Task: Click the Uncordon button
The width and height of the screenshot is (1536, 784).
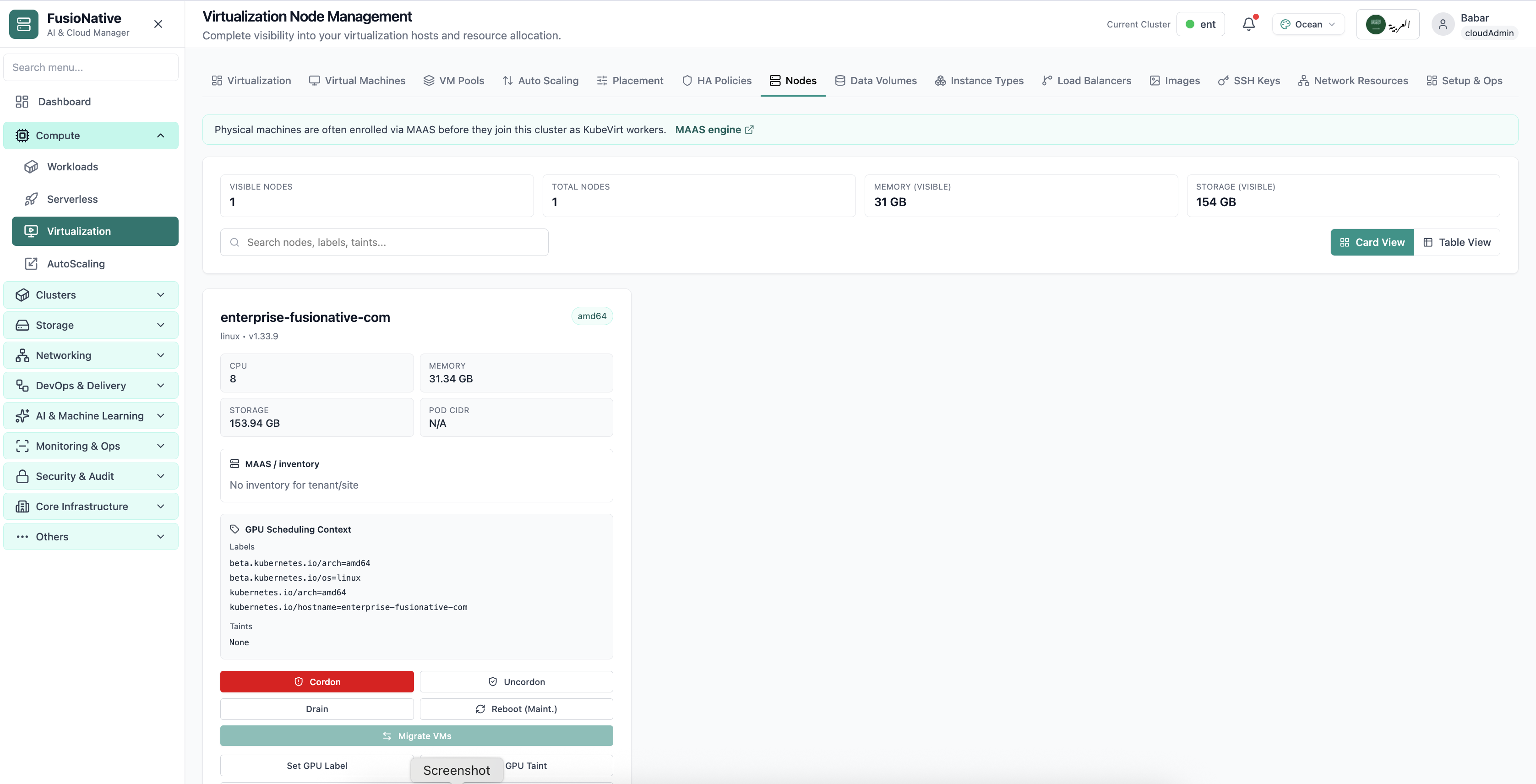Action: tap(517, 681)
